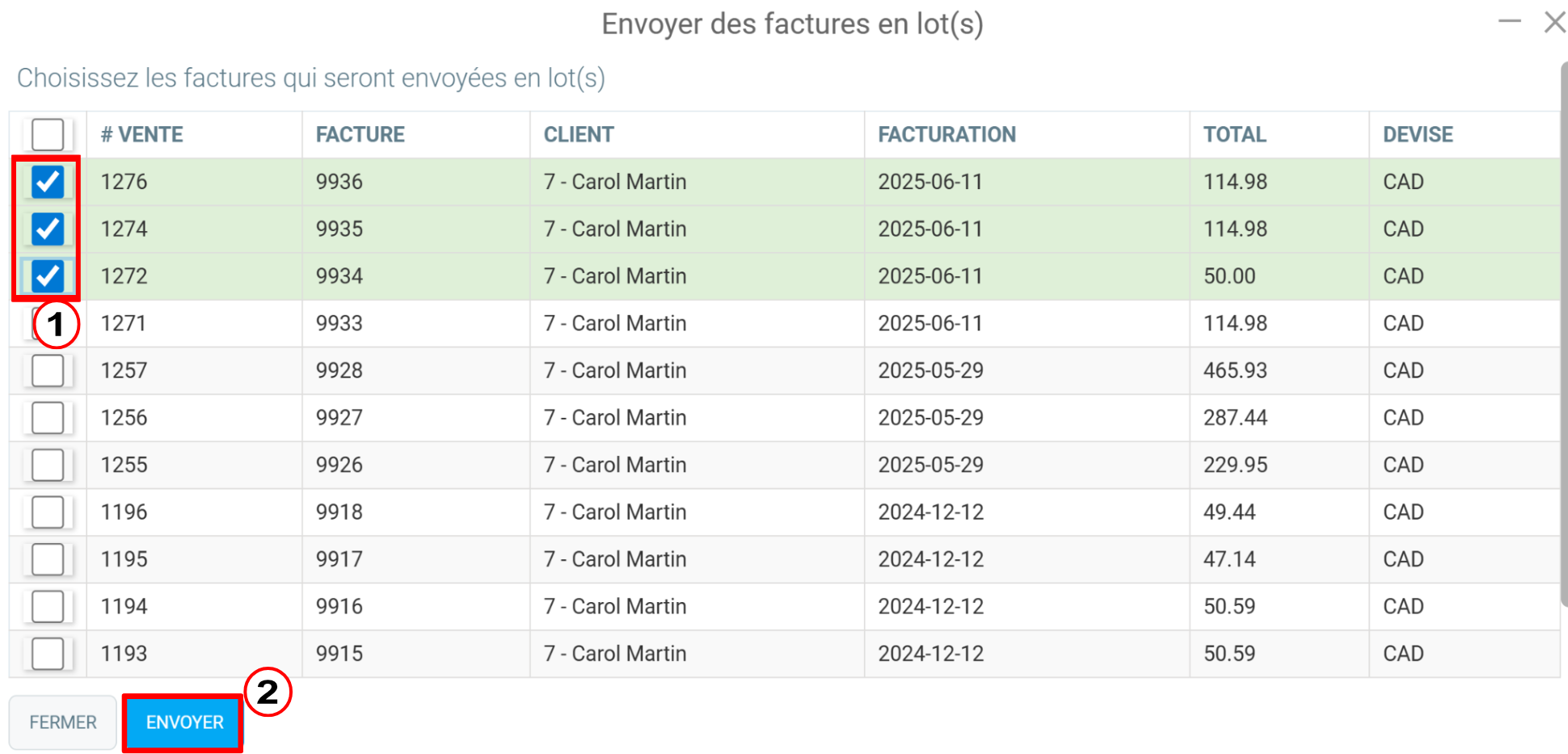This screenshot has height=754, width=1568.
Task: Select the checkbox for sale 1255
Action: [48, 465]
